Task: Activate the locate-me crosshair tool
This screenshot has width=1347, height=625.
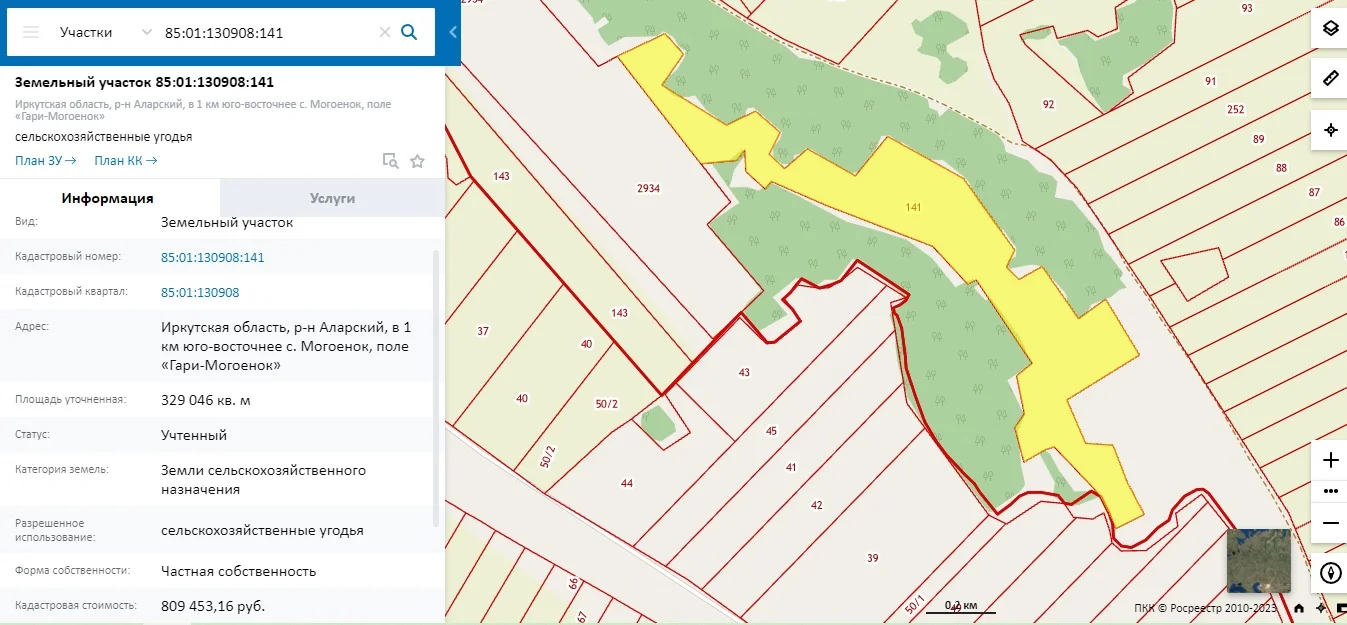Action: 1330,130
